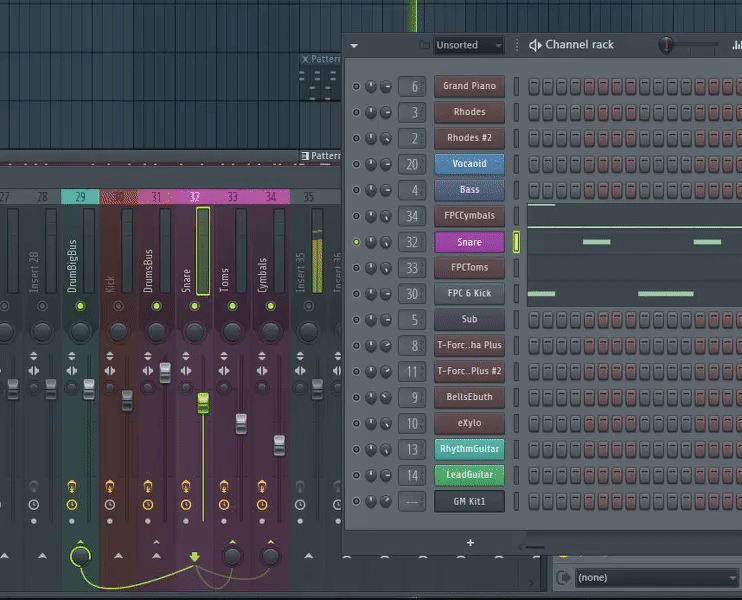This screenshot has height=600, width=742.
Task: Click the LeadGuitar channel panning knob
Action: tap(371, 476)
